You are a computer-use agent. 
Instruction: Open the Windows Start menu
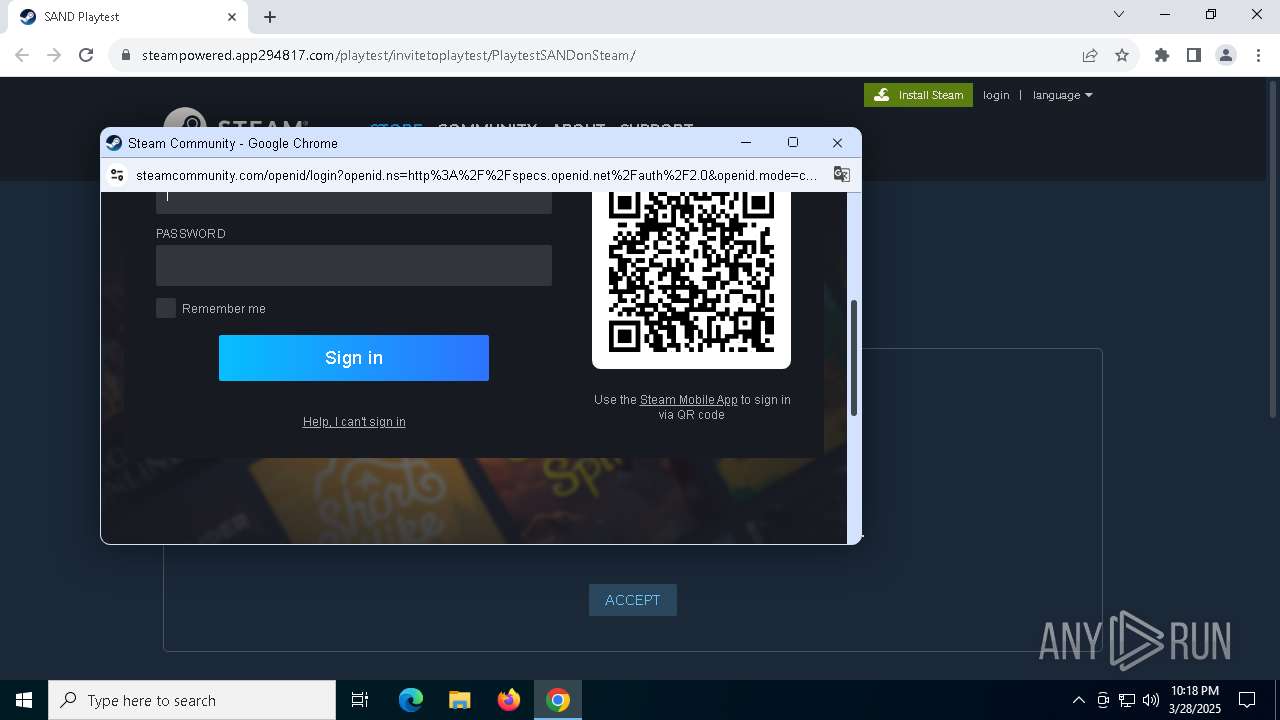[x=24, y=700]
